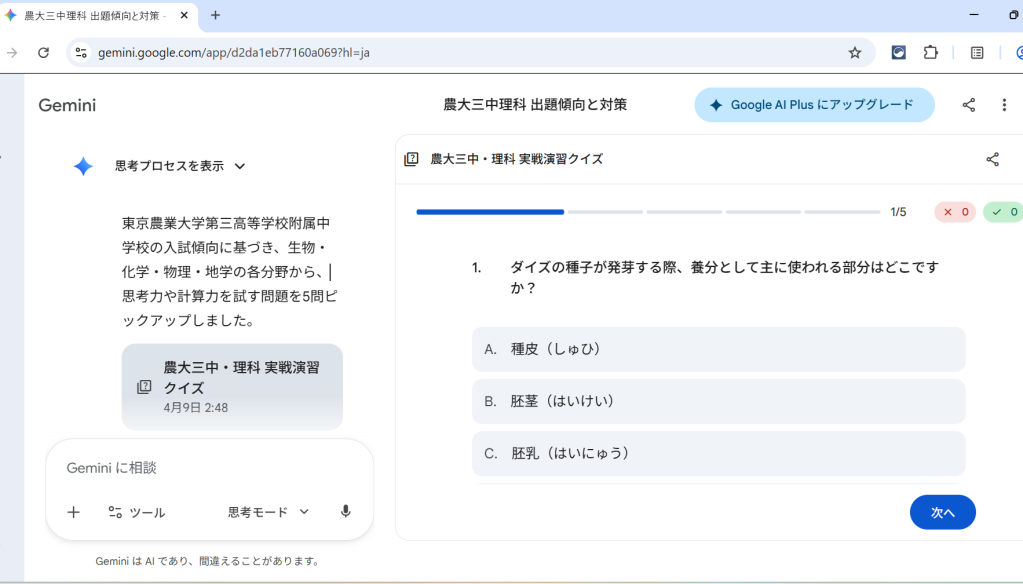Viewport: 1023px width, 584px height.
Task: Click Google AI Plus にアップグレード button
Action: pos(814,105)
